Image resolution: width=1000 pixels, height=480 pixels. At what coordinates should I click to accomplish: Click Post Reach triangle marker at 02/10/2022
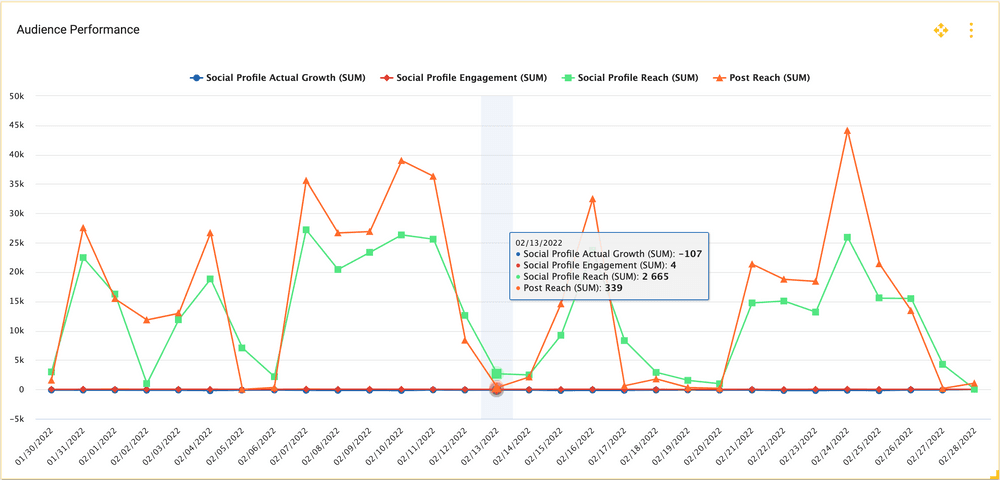[x=401, y=160]
